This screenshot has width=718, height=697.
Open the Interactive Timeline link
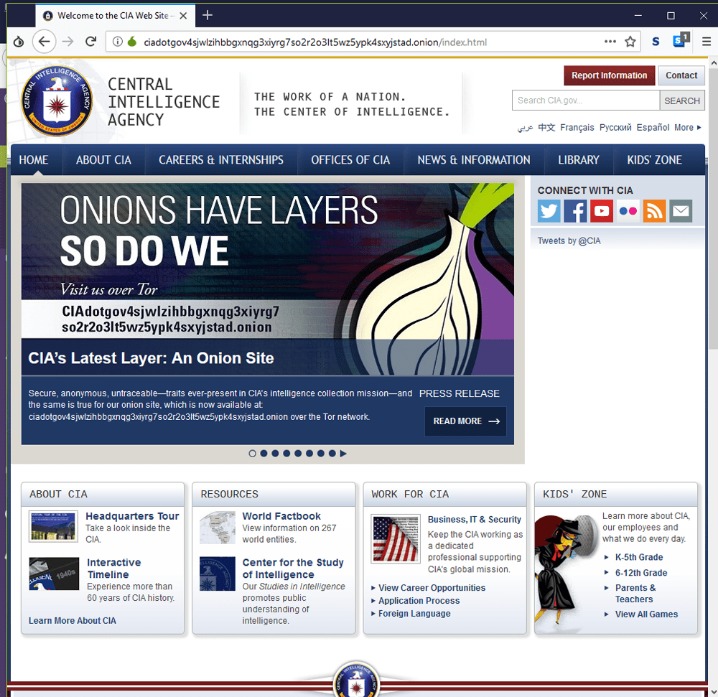pyautogui.click(x=114, y=568)
